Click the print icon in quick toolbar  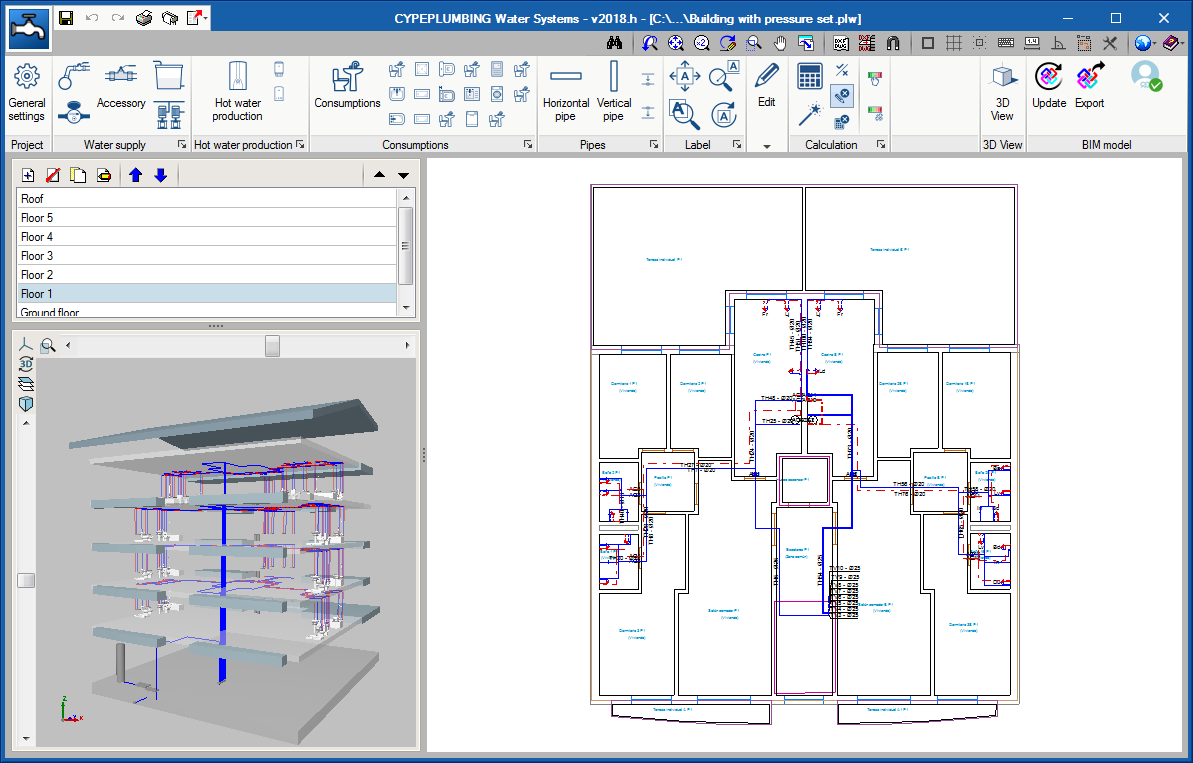[144, 17]
